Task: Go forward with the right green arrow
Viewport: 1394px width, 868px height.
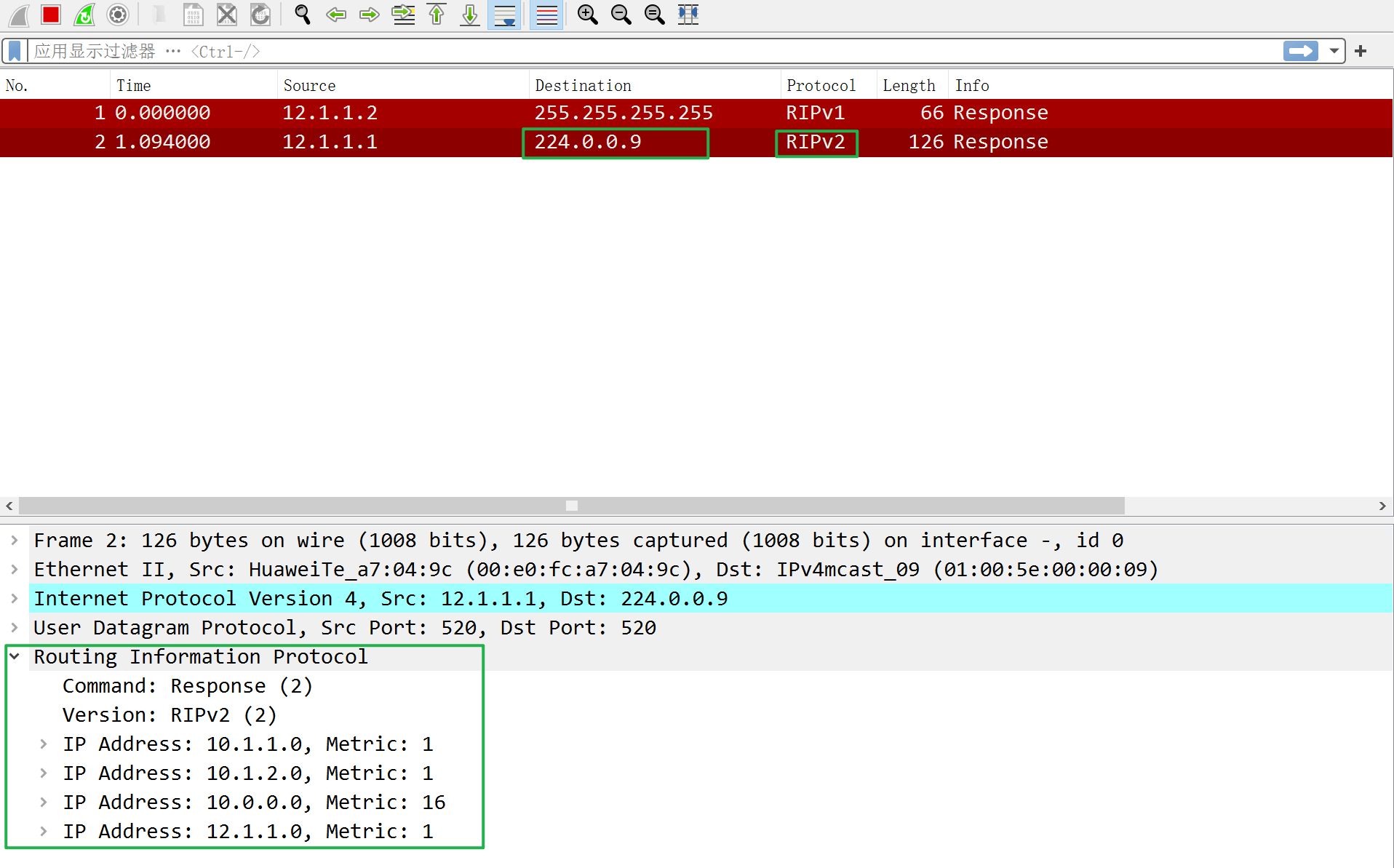Action: tap(370, 15)
